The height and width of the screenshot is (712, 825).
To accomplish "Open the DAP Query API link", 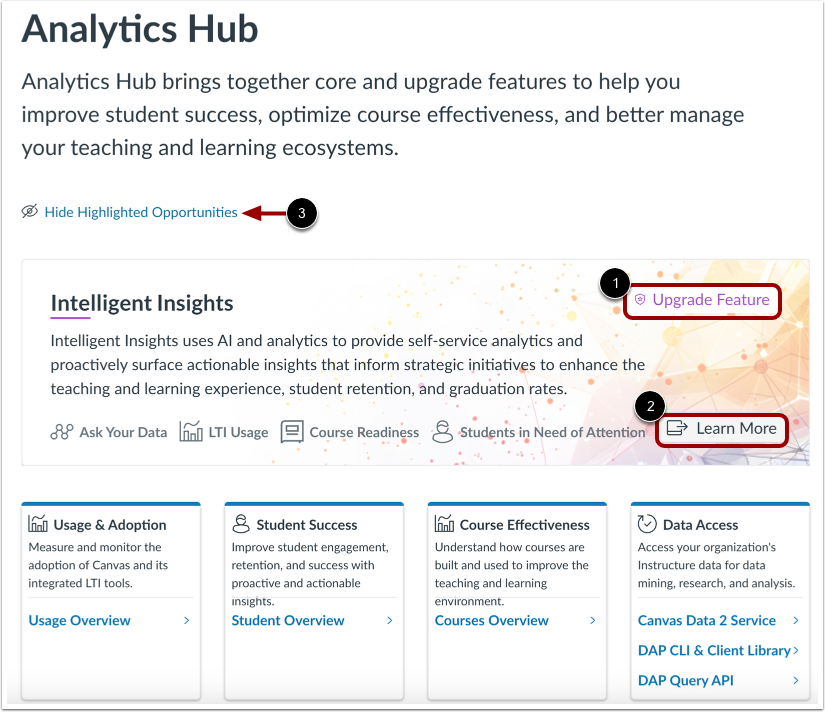I will tap(685, 680).
